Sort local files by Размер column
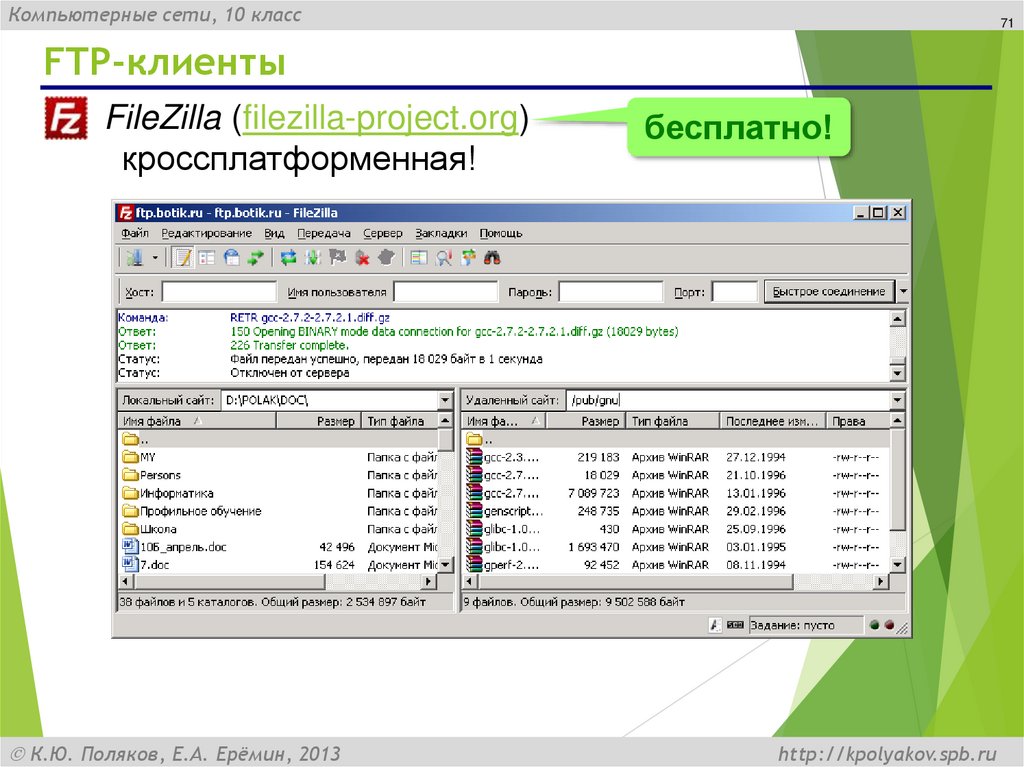The width and height of the screenshot is (1024, 767). tap(319, 421)
